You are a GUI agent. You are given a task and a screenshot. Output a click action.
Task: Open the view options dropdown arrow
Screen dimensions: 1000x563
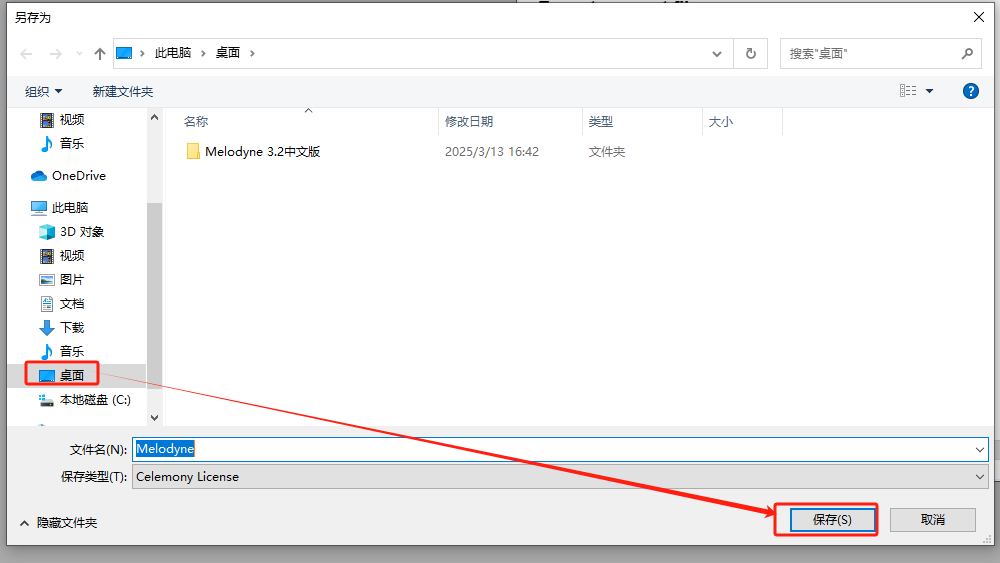pos(929,91)
